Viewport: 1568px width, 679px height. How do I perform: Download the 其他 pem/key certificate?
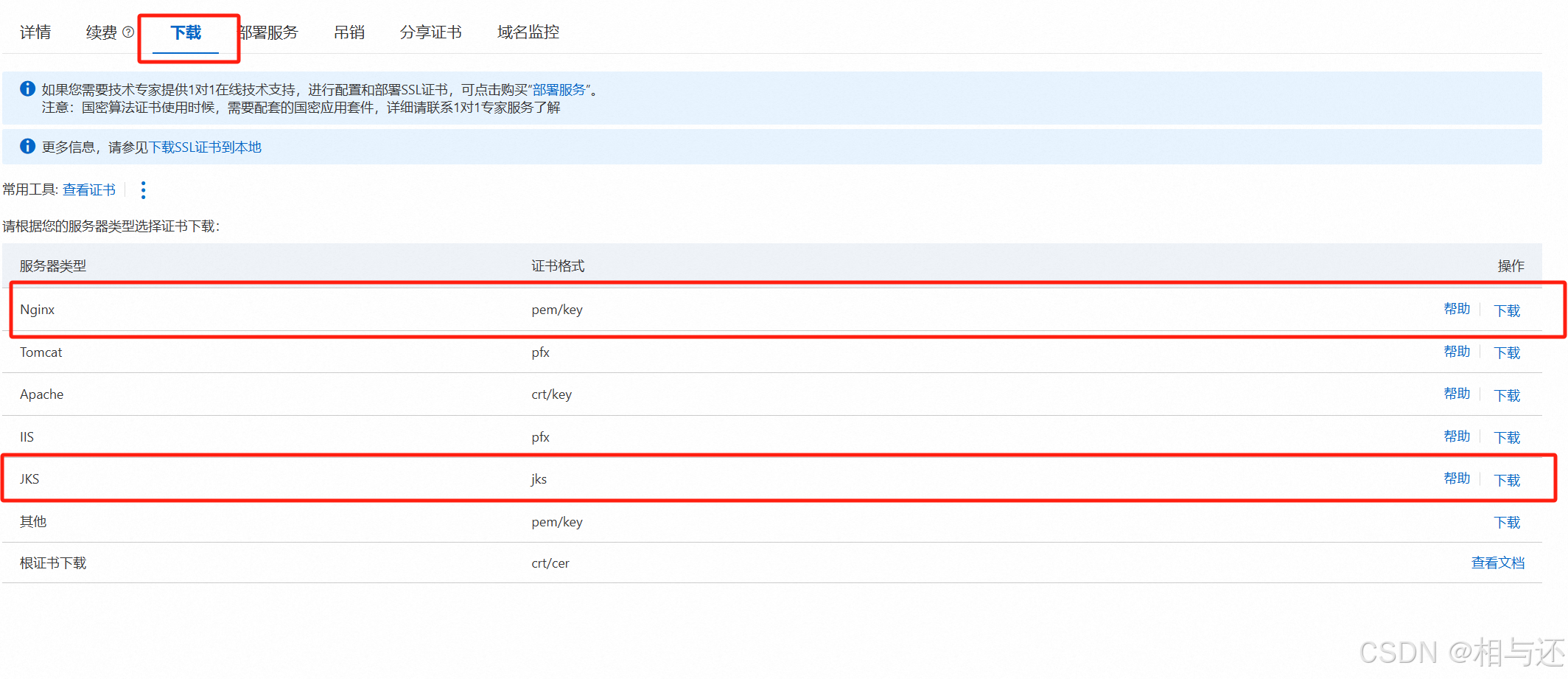pyautogui.click(x=1507, y=523)
